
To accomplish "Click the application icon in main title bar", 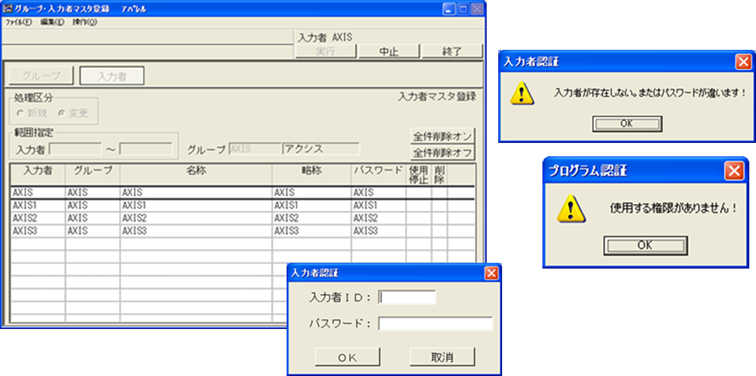I will [7, 9].
